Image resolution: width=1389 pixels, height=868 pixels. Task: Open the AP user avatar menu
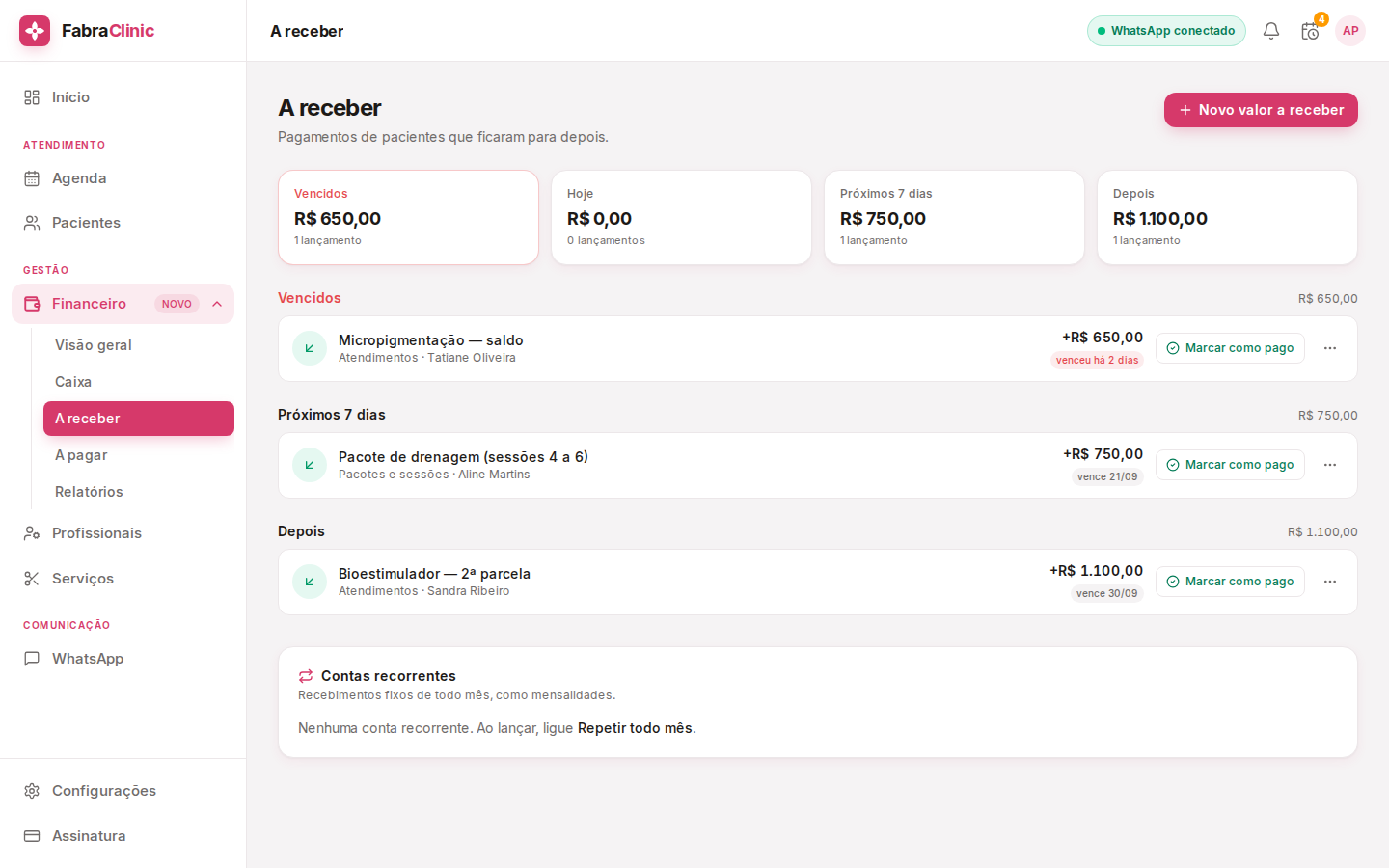1350,31
